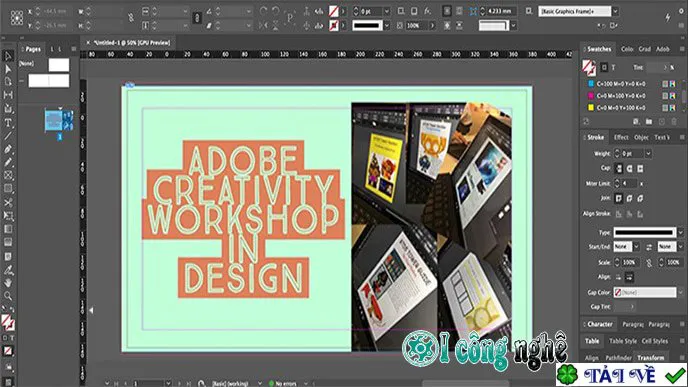
Task: Select the Zoom magnifier tool
Action: click(8, 296)
